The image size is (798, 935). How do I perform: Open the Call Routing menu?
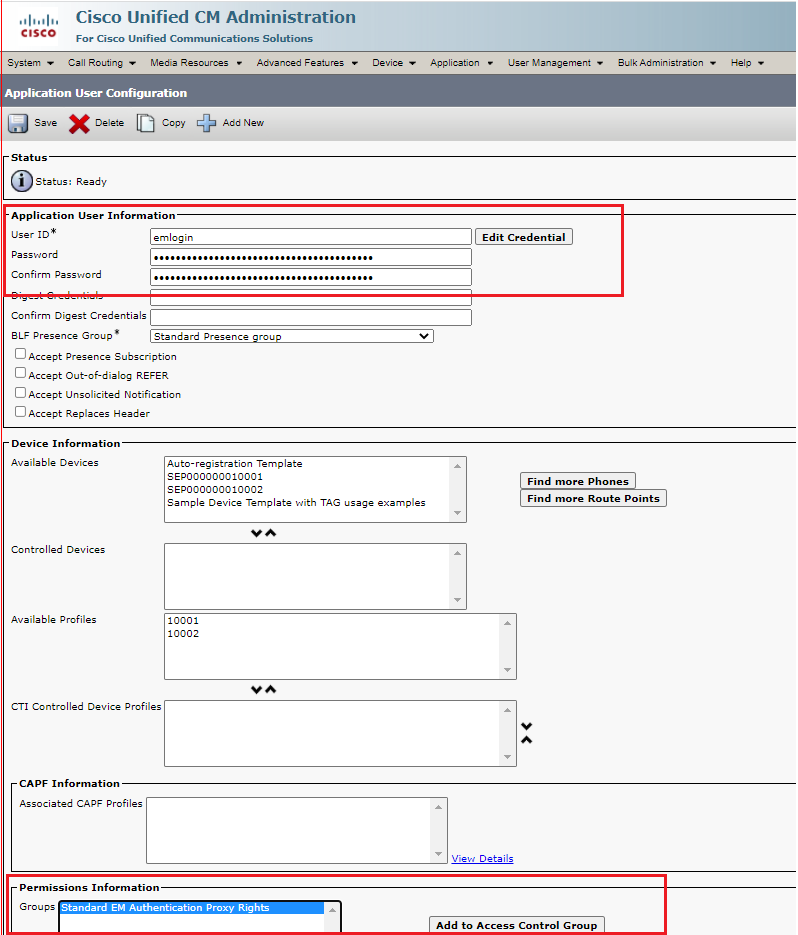101,63
